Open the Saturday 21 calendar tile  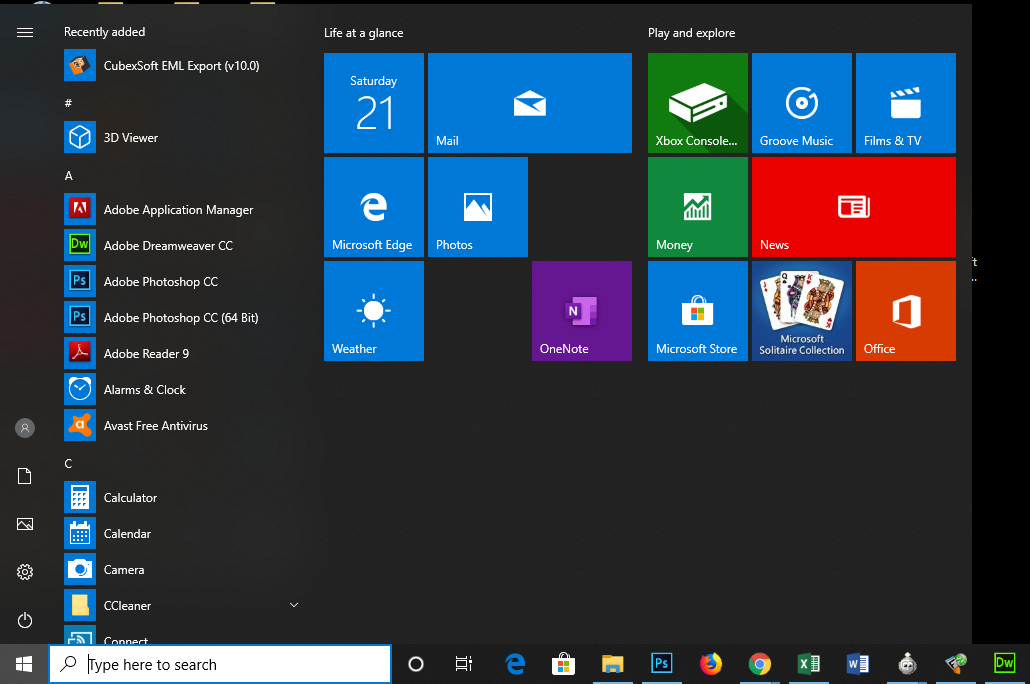coord(374,103)
